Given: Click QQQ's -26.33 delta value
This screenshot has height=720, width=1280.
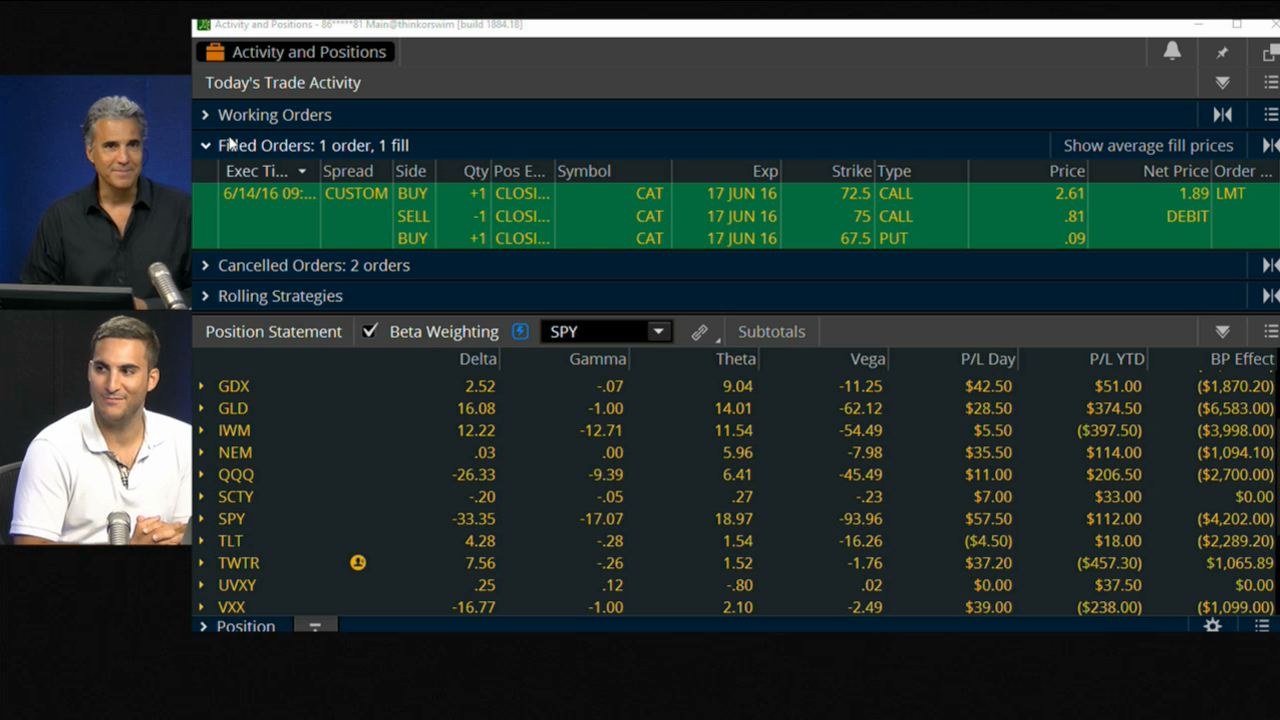Looking at the screenshot, I should pos(473,475).
